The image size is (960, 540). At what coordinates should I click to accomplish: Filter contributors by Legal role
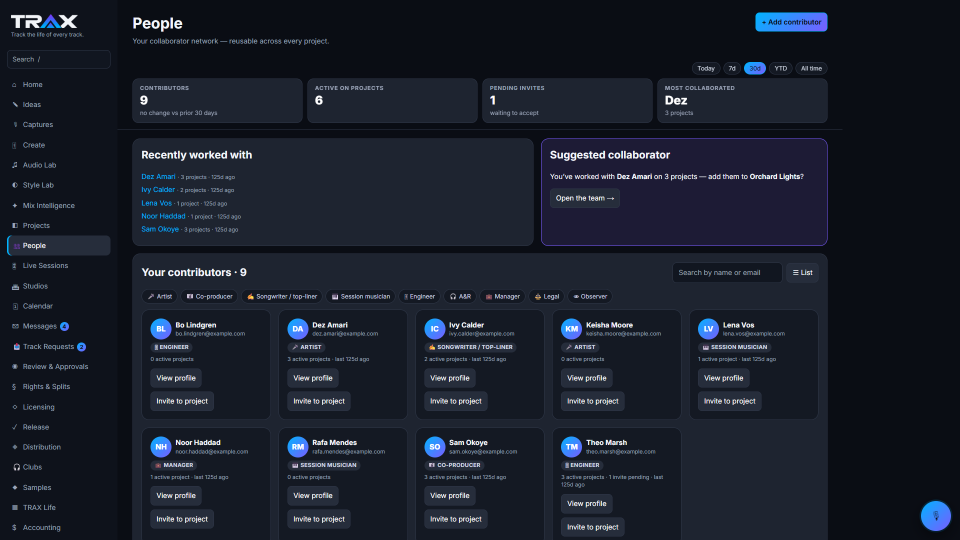(547, 296)
